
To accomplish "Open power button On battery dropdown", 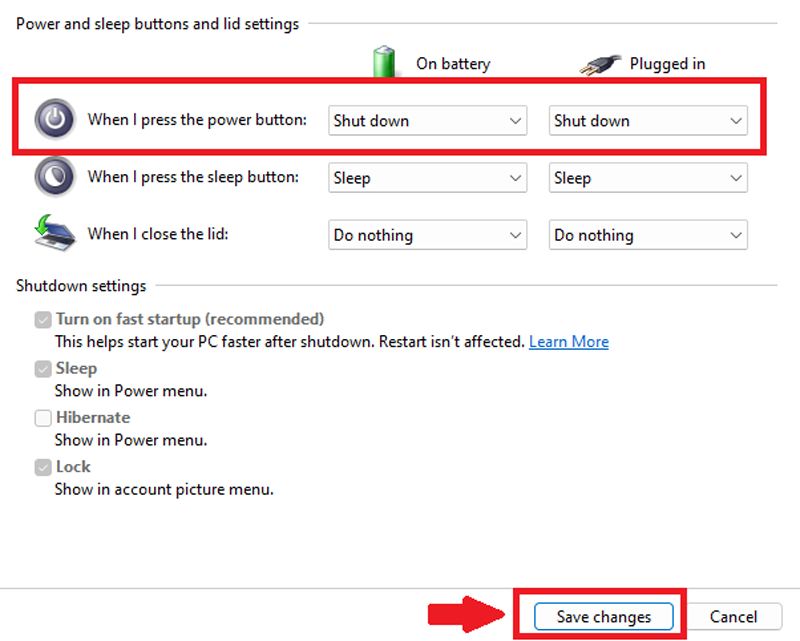I will pyautogui.click(x=428, y=121).
